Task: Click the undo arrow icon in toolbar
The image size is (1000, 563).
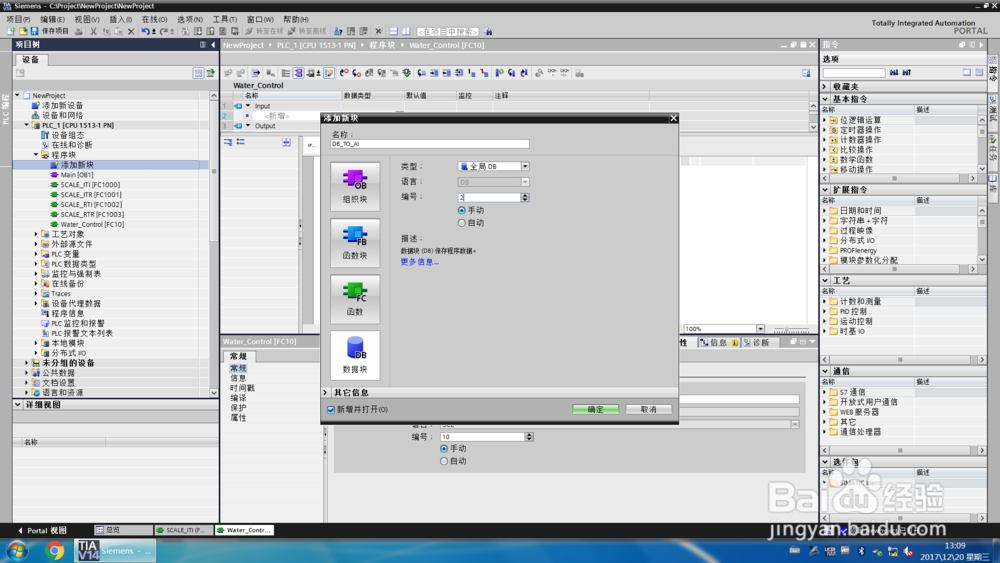Action: coord(145,31)
